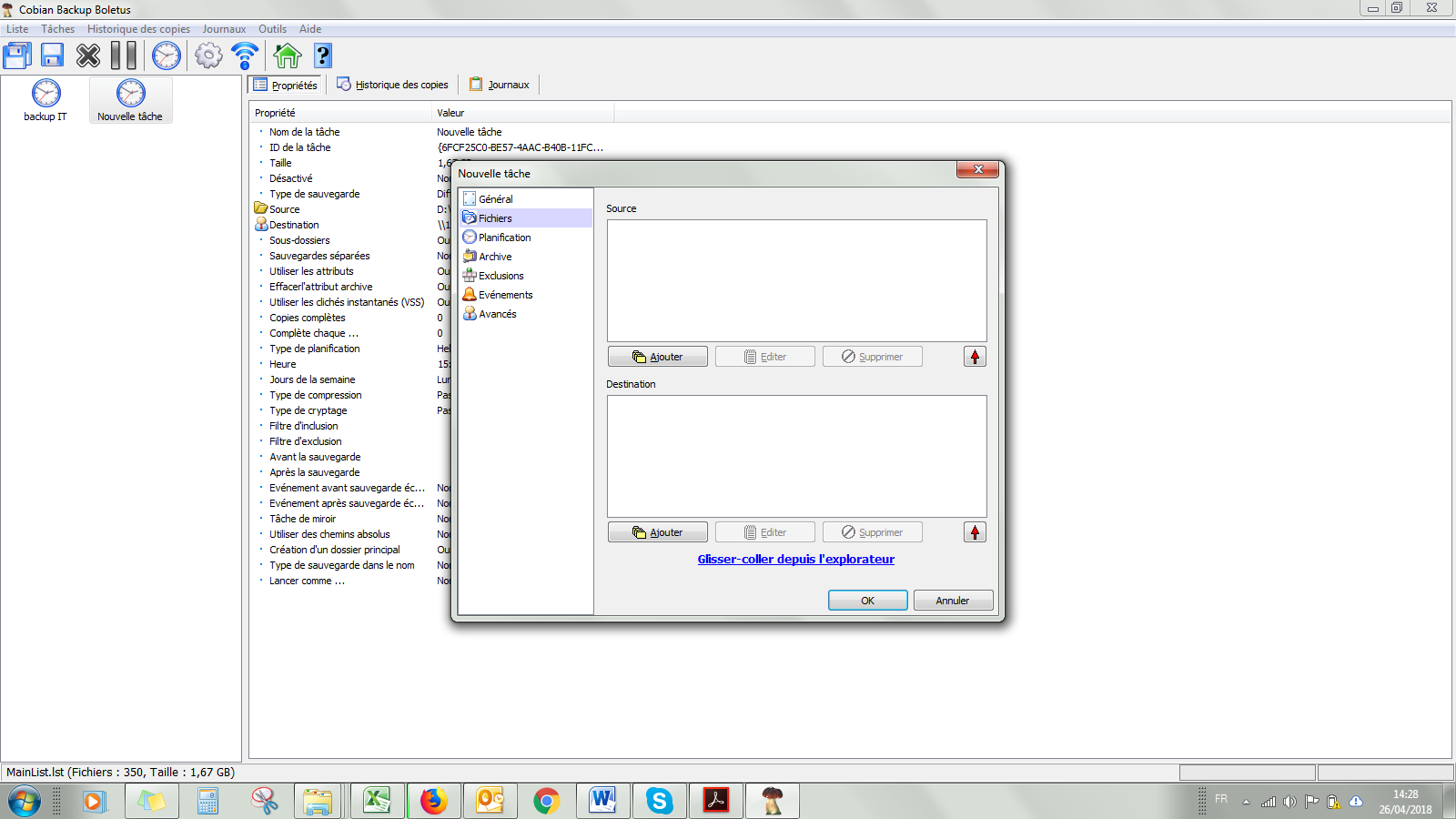Click the black X abort icon in toolbar

(x=88, y=56)
